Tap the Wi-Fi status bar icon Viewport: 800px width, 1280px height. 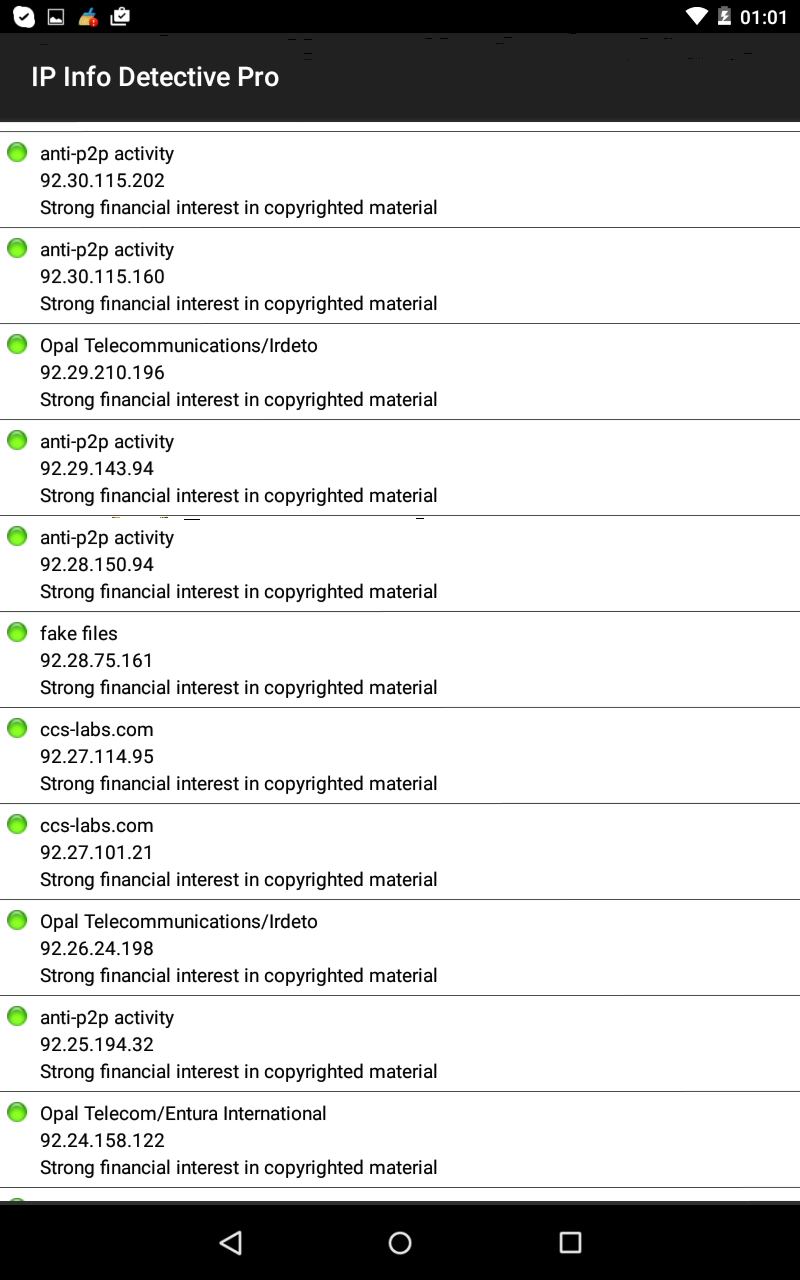click(x=697, y=16)
